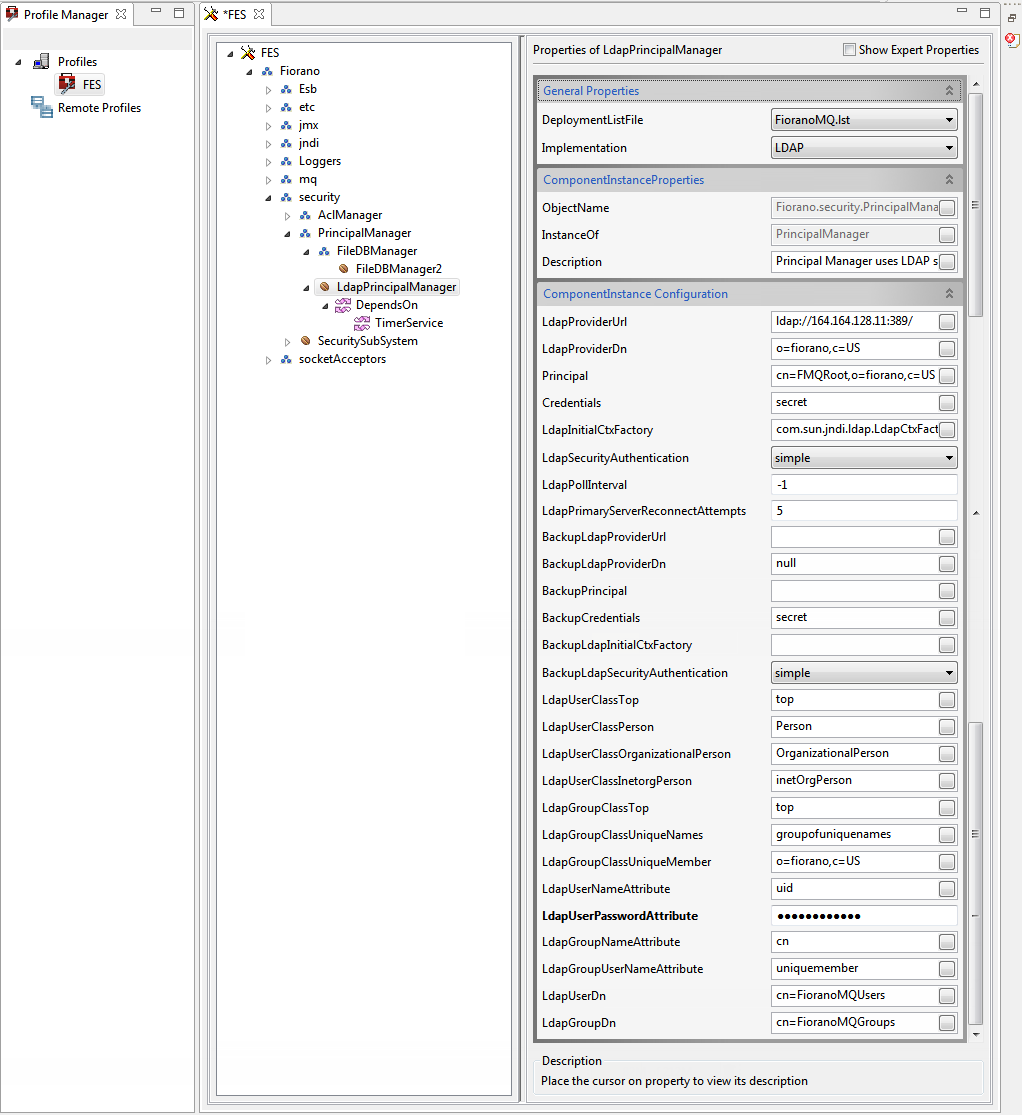Select the Remote Profiles tree entry
1022x1115 pixels.
(x=99, y=107)
